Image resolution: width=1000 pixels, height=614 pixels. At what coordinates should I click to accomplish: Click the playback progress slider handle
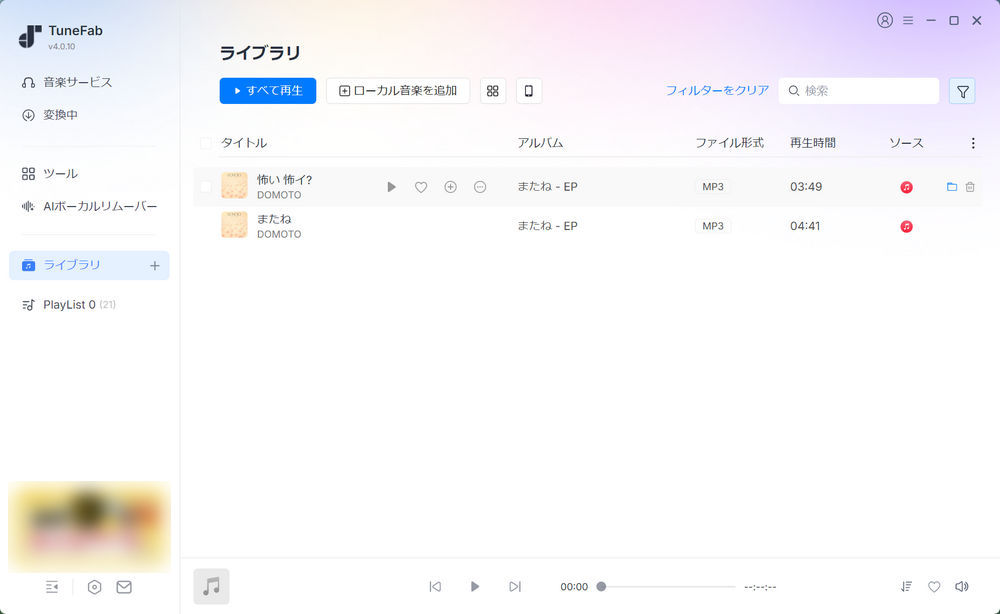[x=601, y=587]
